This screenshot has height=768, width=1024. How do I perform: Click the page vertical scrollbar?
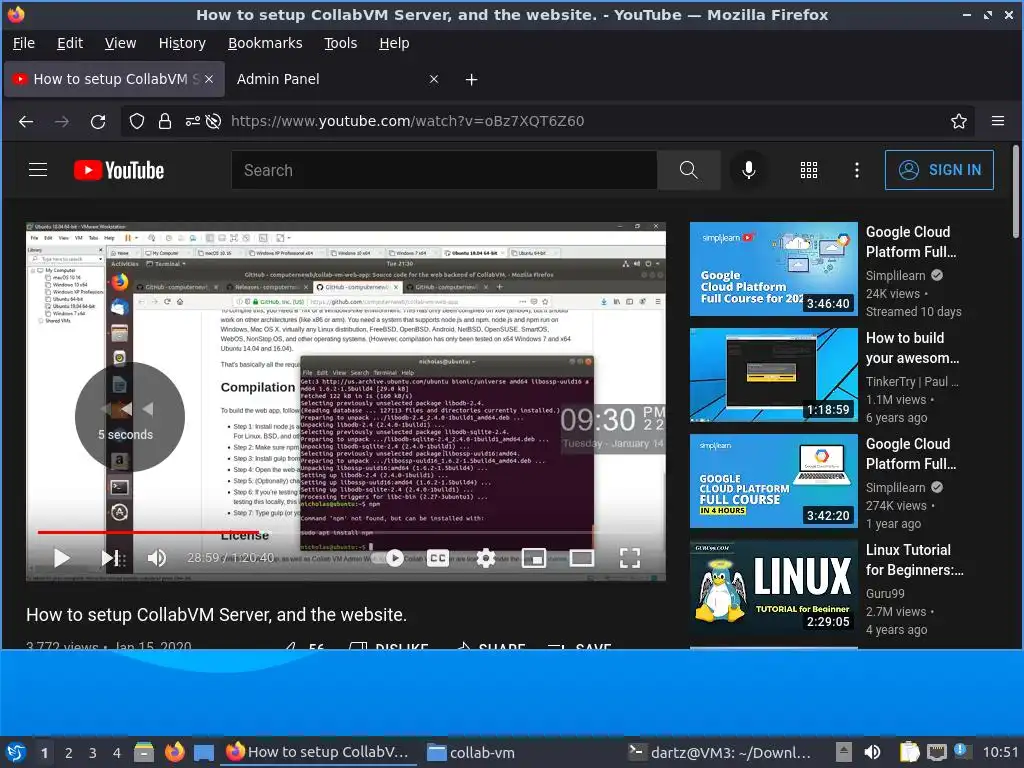[1016, 191]
